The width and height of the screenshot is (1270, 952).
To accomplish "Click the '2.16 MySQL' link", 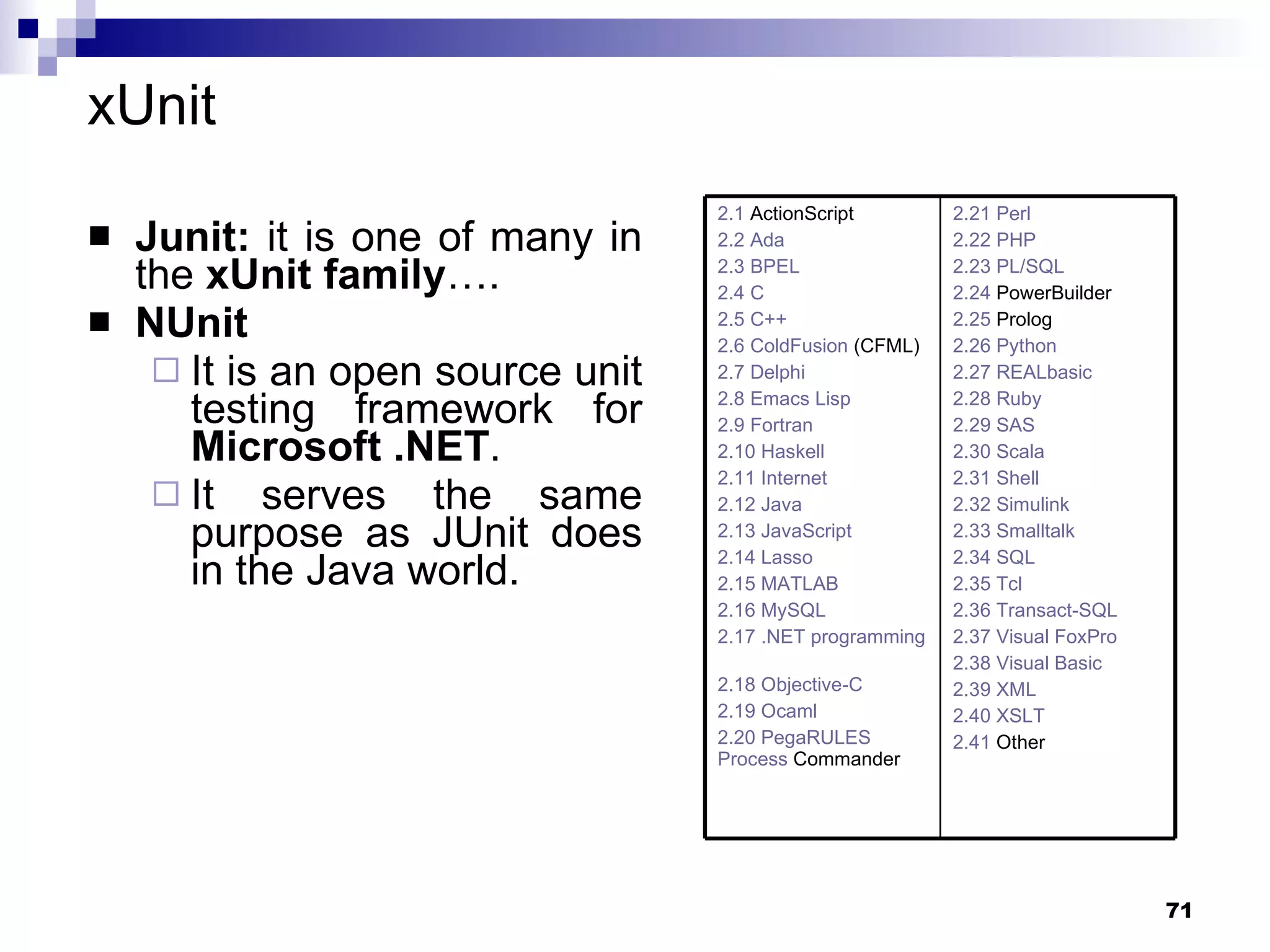I will pos(771,610).
